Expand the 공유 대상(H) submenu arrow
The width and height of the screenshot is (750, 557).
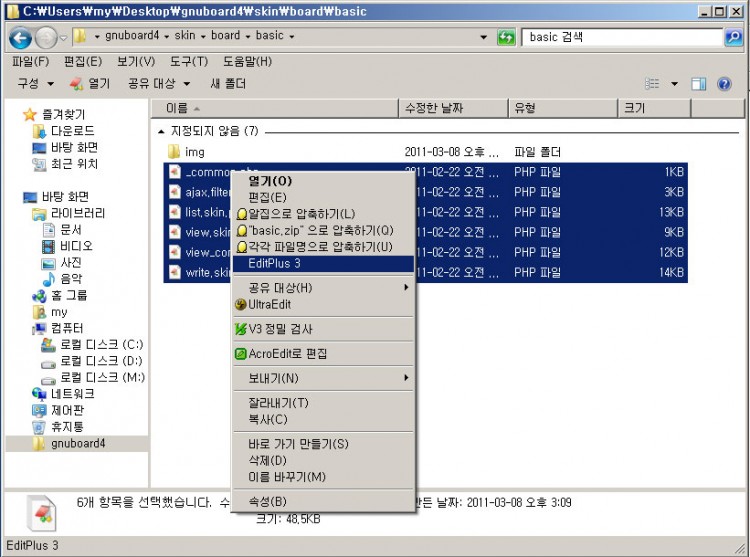(x=406, y=287)
